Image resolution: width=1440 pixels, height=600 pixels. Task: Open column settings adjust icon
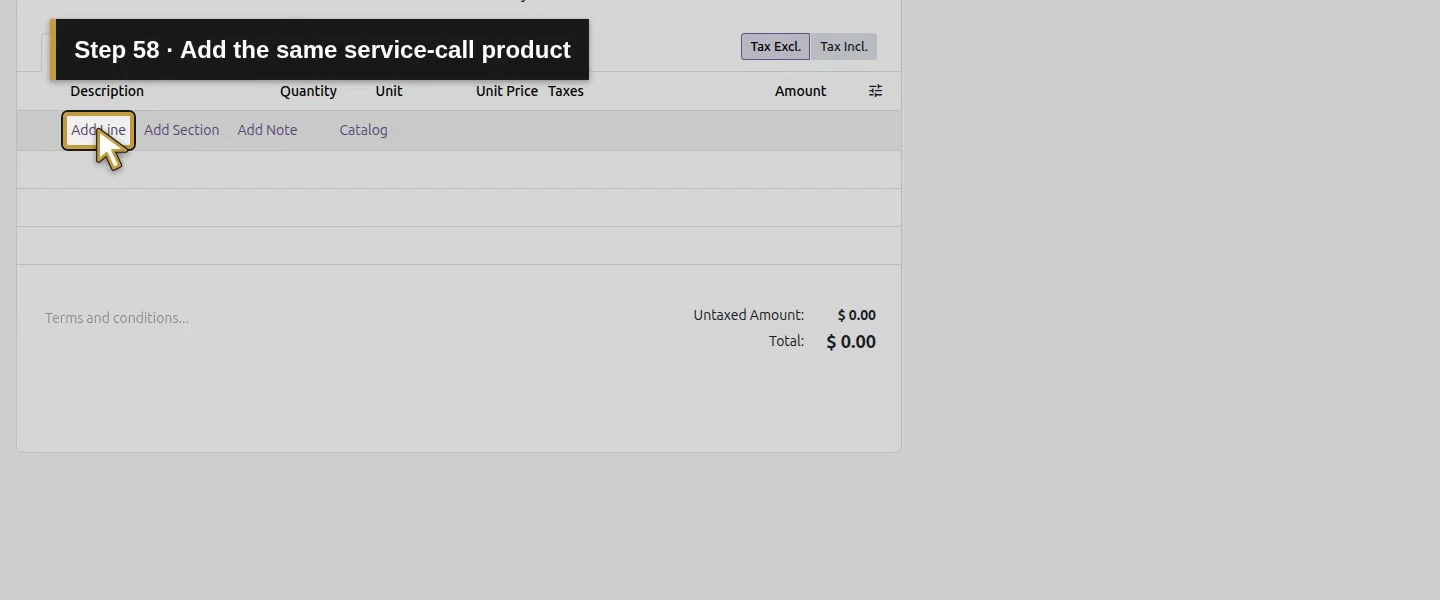875,91
